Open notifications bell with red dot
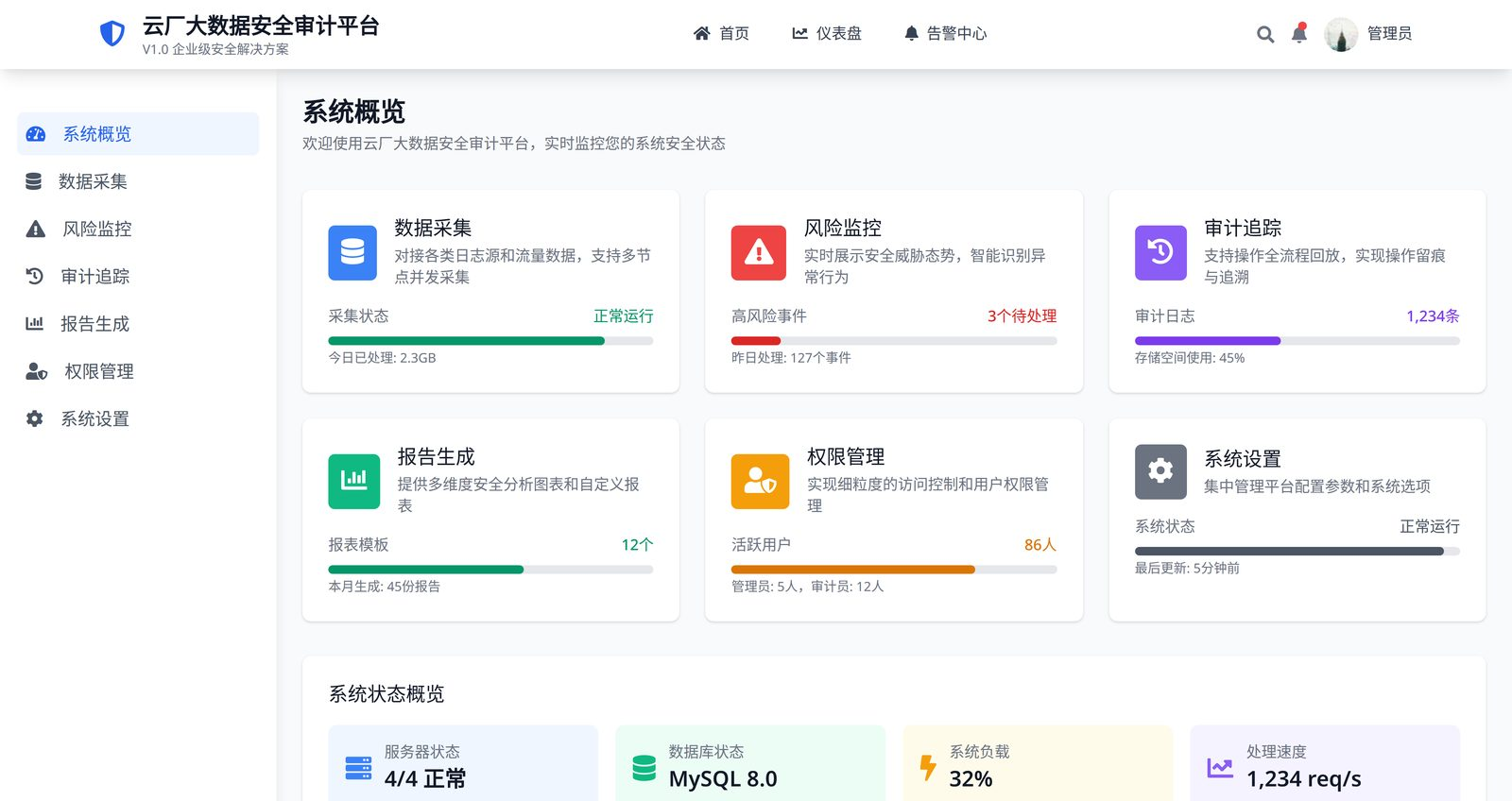 click(1299, 34)
